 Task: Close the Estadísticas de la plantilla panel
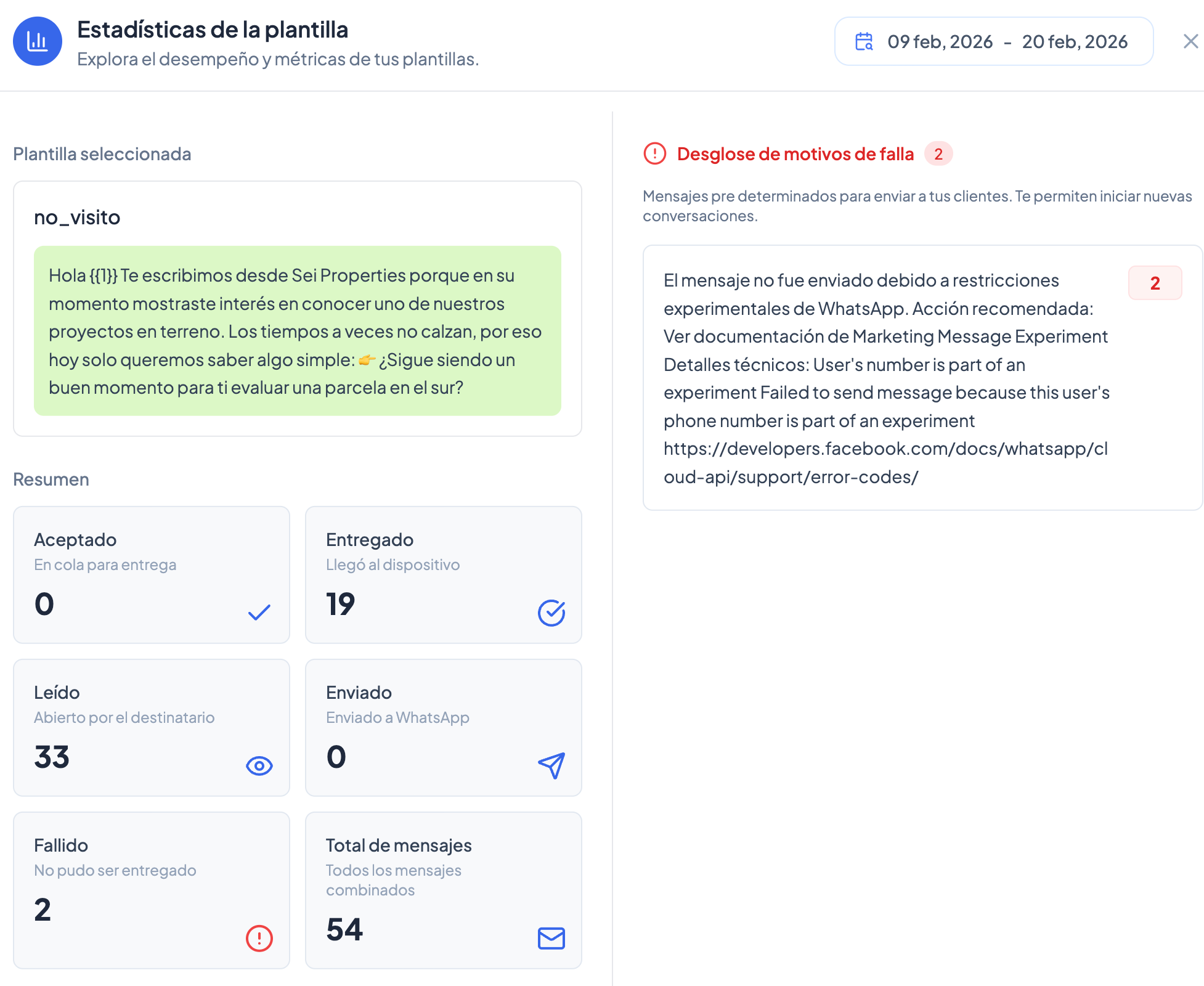tap(1190, 41)
